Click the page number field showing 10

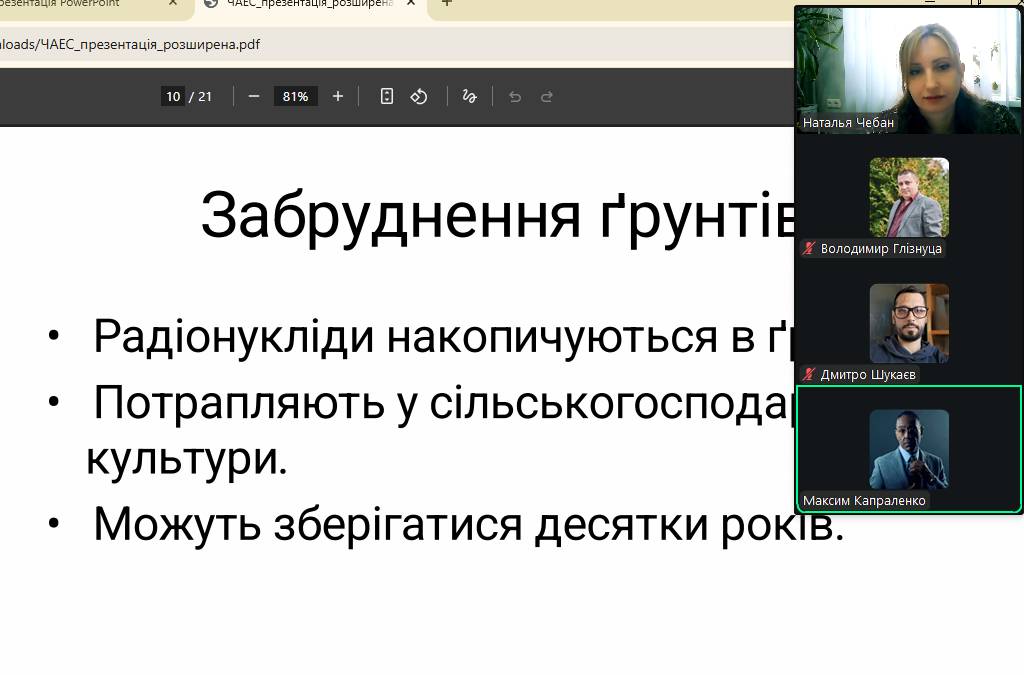[x=173, y=96]
